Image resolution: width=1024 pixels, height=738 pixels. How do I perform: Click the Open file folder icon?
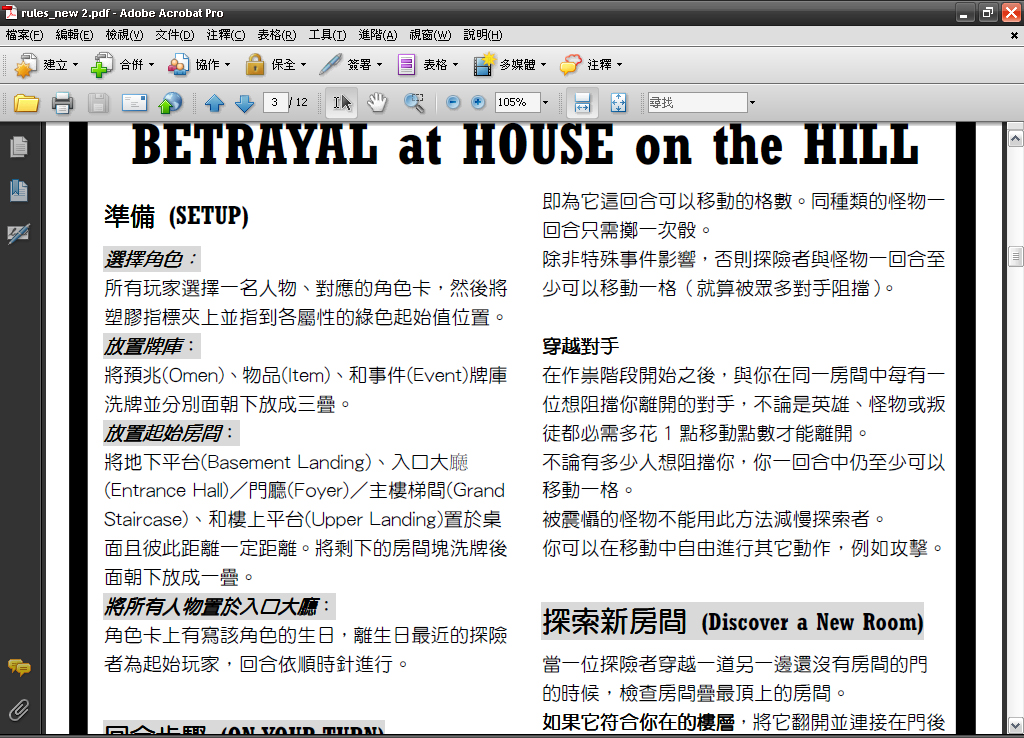pos(26,103)
